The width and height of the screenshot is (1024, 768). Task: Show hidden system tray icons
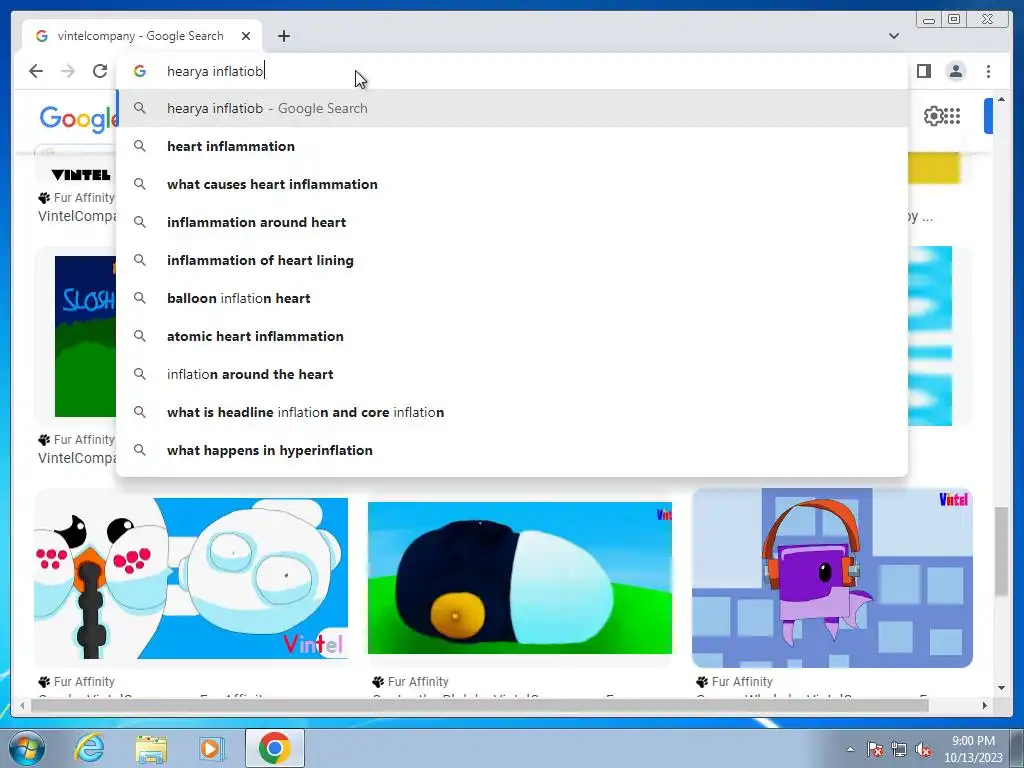[x=850, y=749]
